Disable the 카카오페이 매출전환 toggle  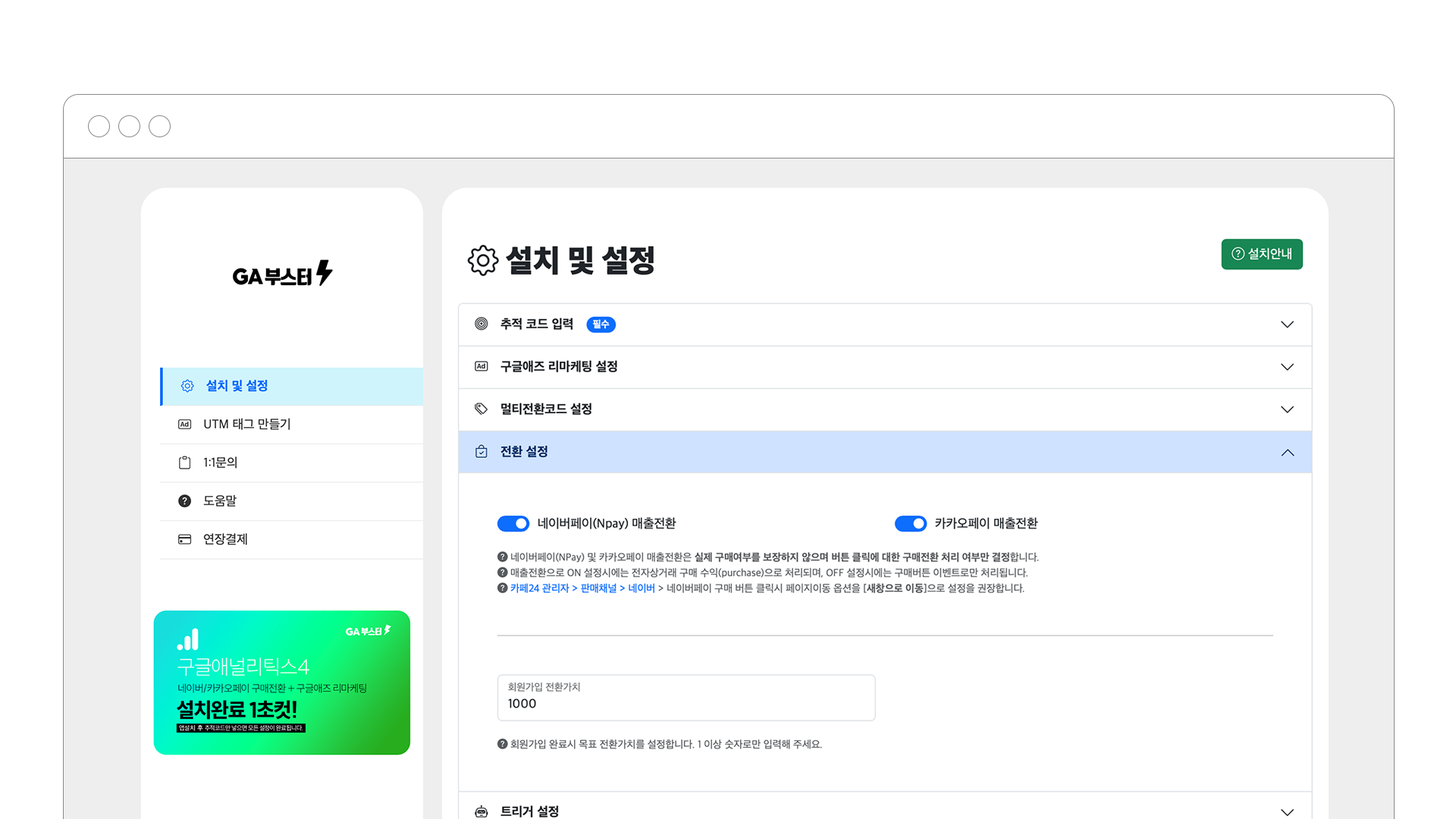pyautogui.click(x=910, y=523)
